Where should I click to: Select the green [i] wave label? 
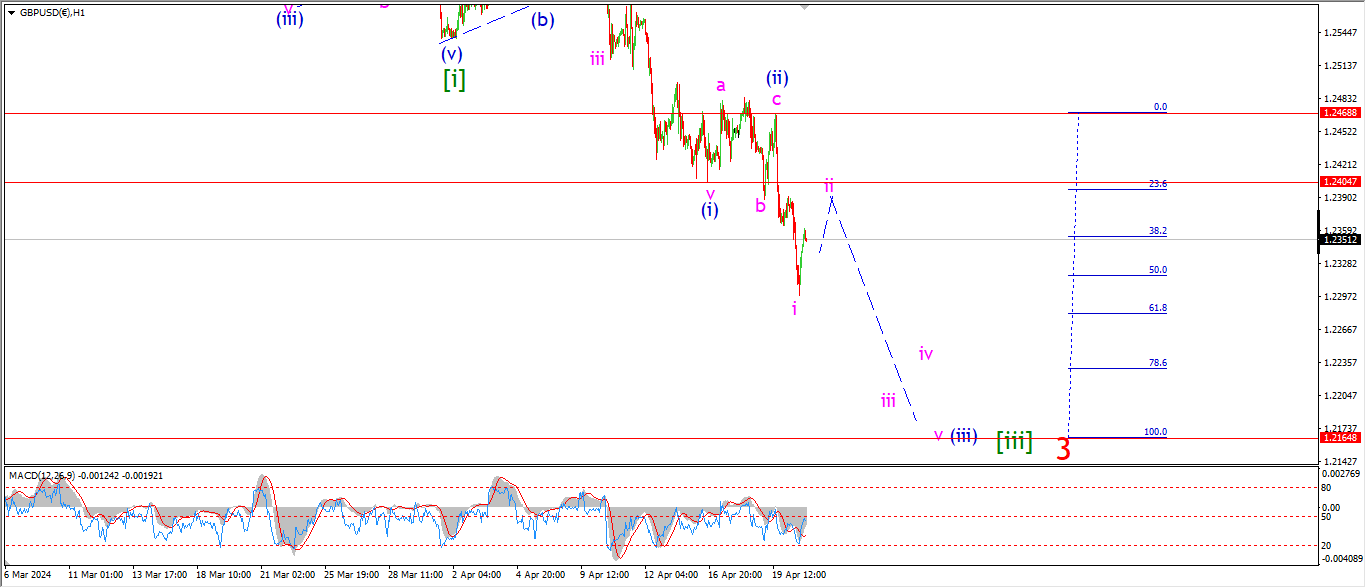454,79
